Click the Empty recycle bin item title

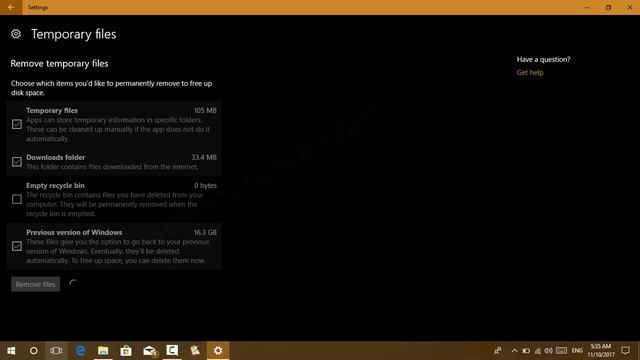(56, 186)
